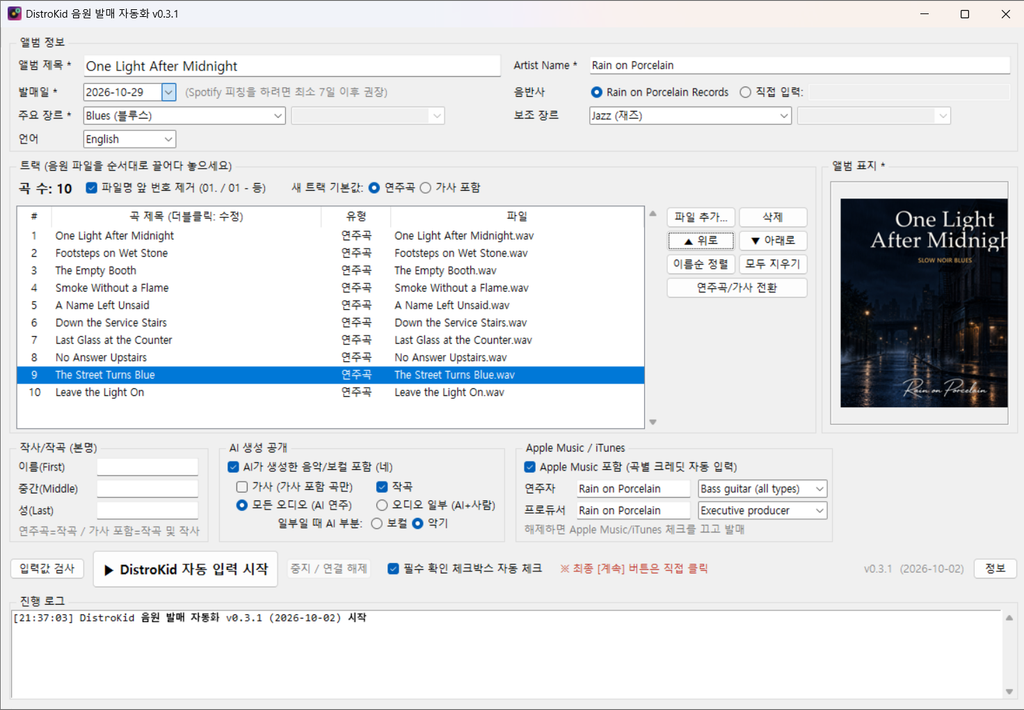1024x710 pixels.
Task: Click the 곡 제목 column header
Action: click(x=186, y=217)
